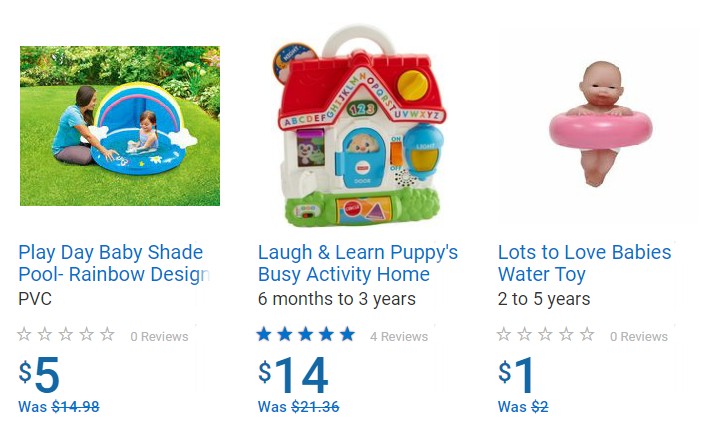Click the first star under the Baby Shade Pool
709x436 pixels.
pyautogui.click(x=25, y=335)
